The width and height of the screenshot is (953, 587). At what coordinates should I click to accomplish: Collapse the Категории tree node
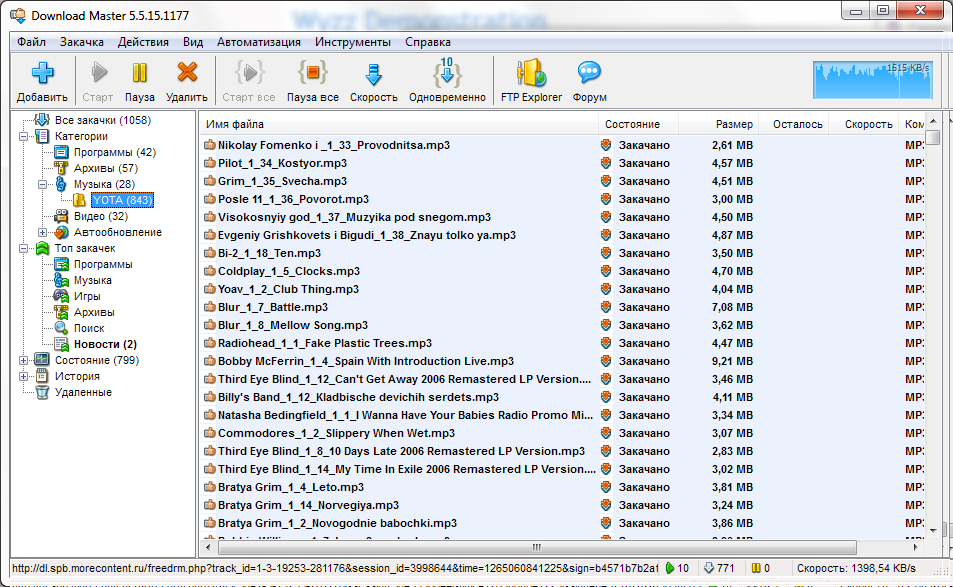tap(23, 136)
